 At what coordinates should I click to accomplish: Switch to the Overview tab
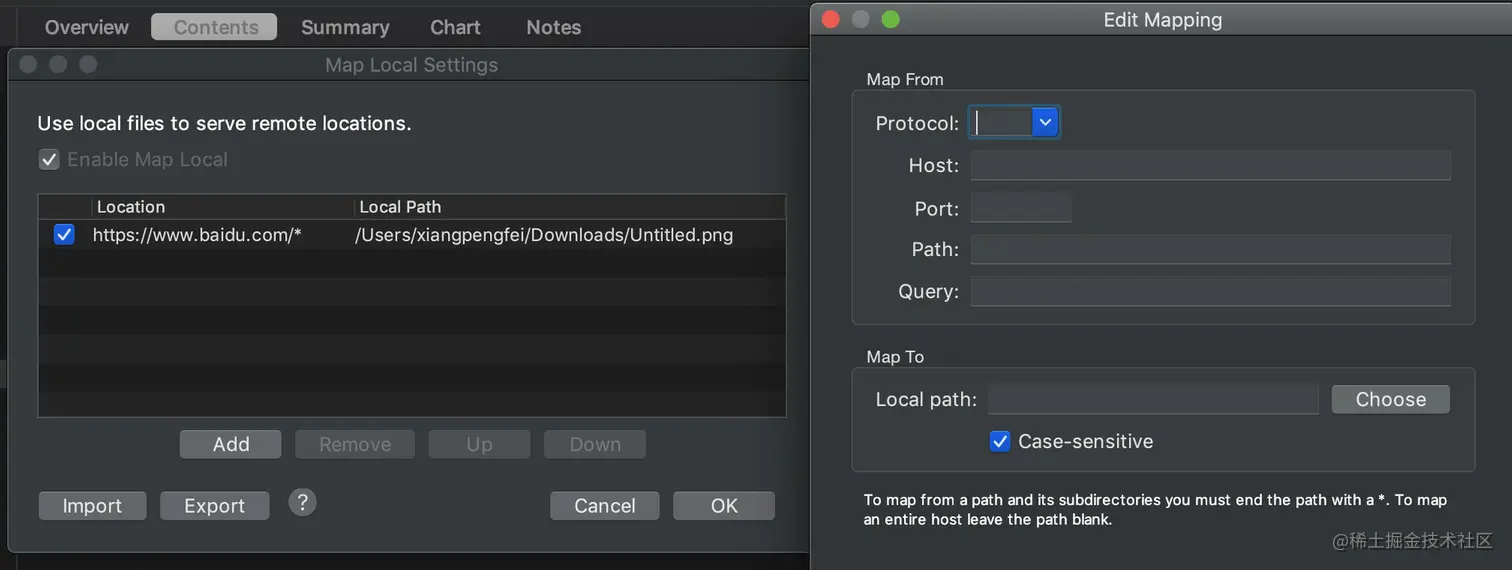point(87,27)
